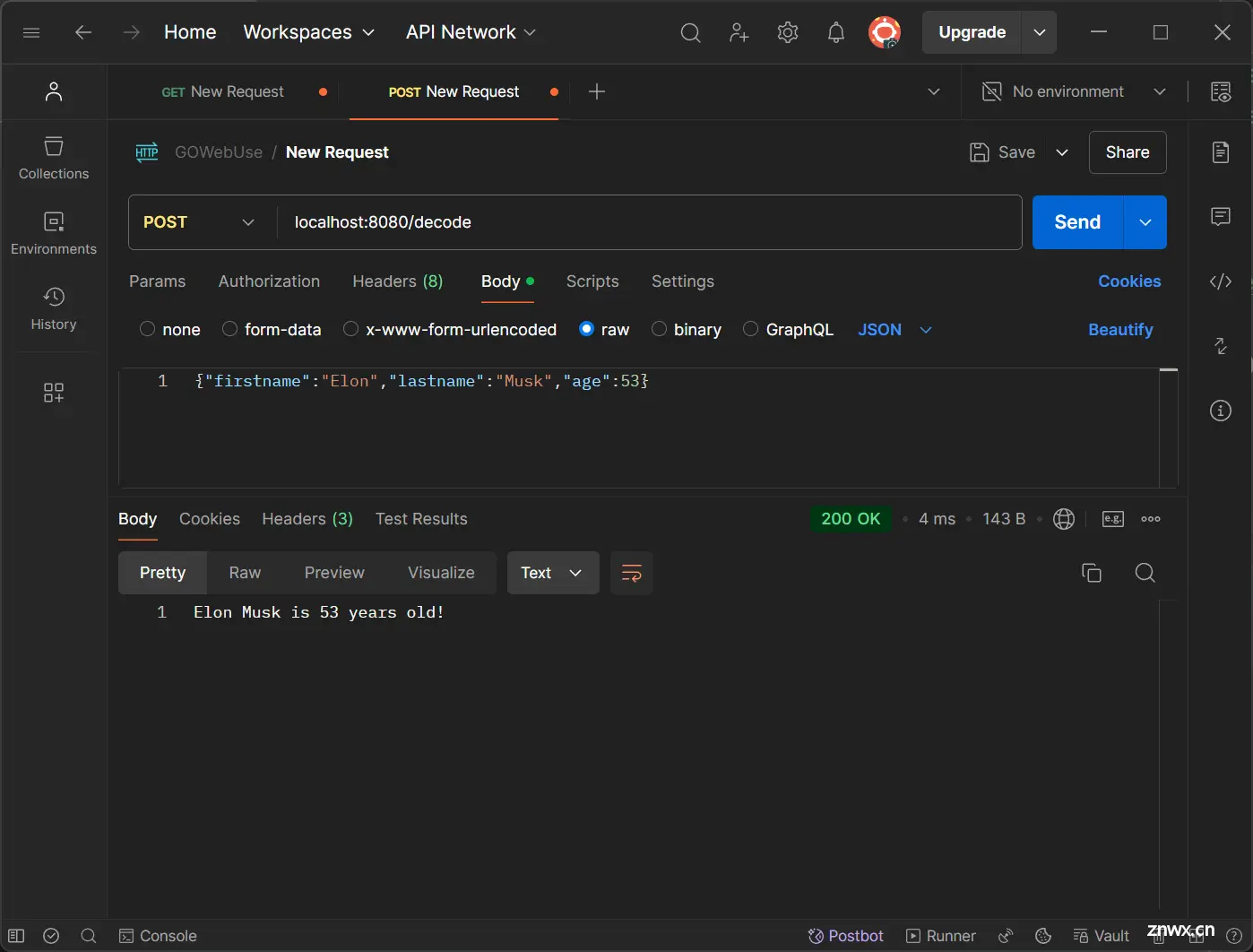The height and width of the screenshot is (952, 1253).
Task: Open the request info icon
Action: pos(1221,411)
